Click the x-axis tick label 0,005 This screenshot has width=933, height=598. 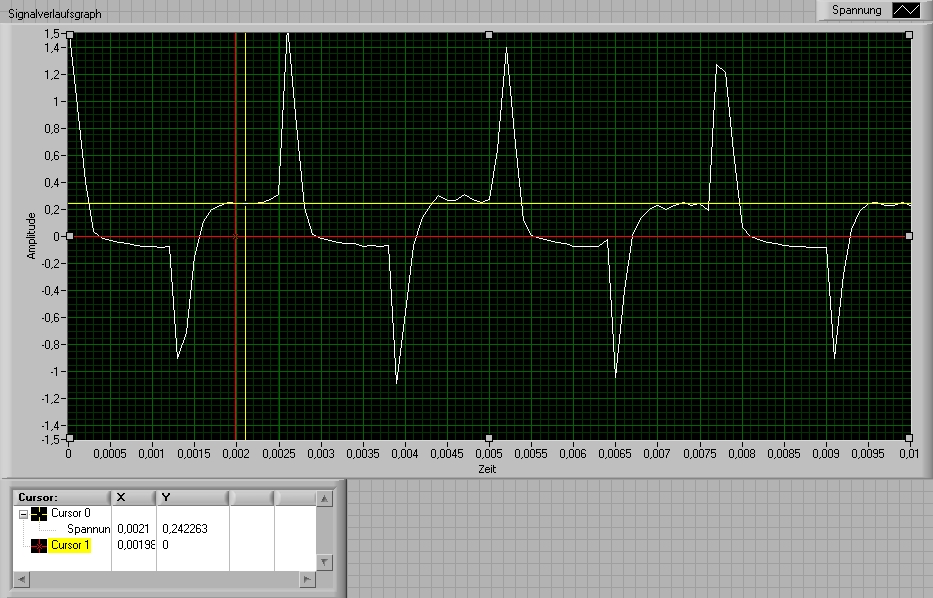coord(489,453)
